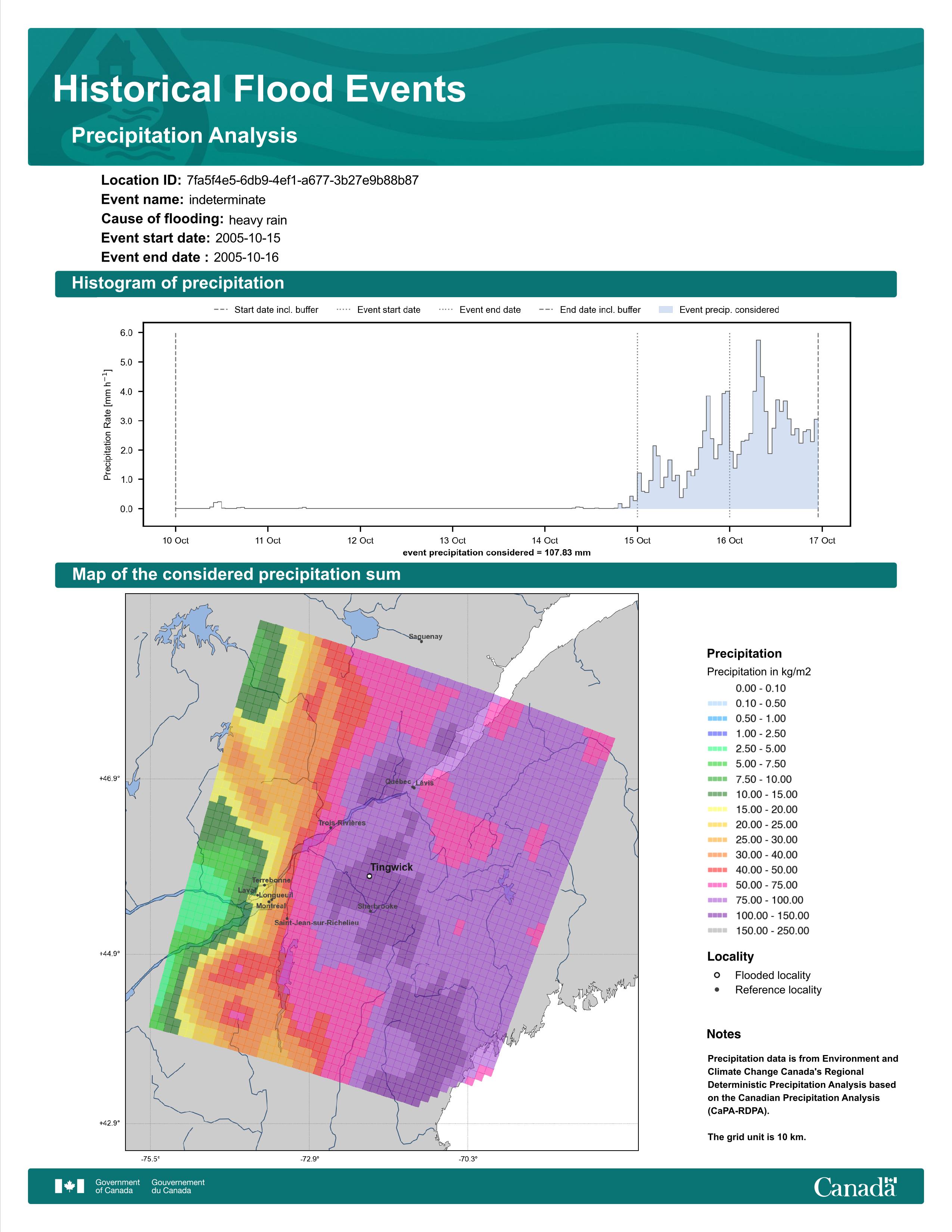952x1232 pixels.
Task: Click the Saguenay locality dot on map
Action: [x=421, y=641]
